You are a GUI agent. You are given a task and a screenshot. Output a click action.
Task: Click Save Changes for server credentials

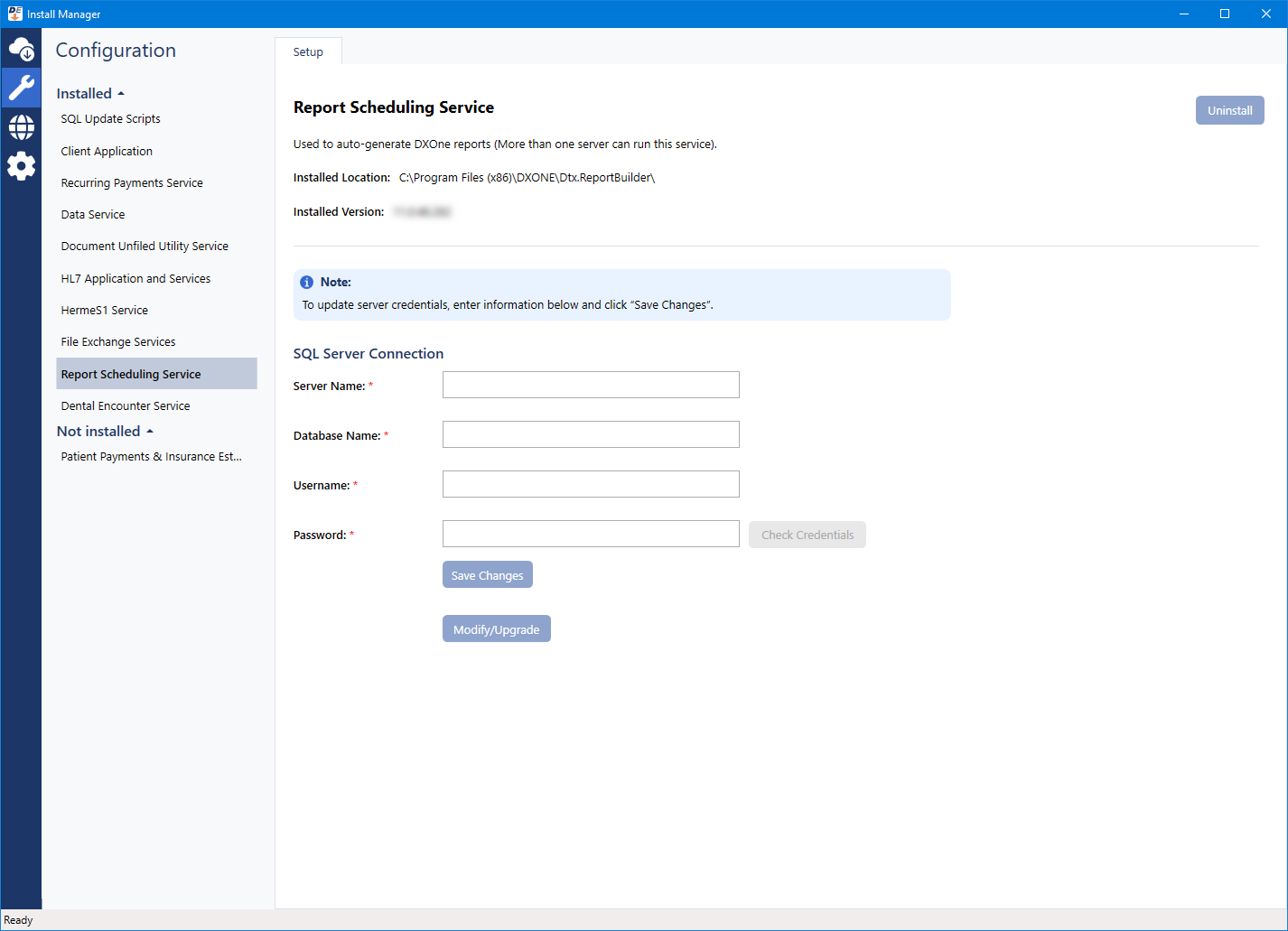click(x=487, y=574)
